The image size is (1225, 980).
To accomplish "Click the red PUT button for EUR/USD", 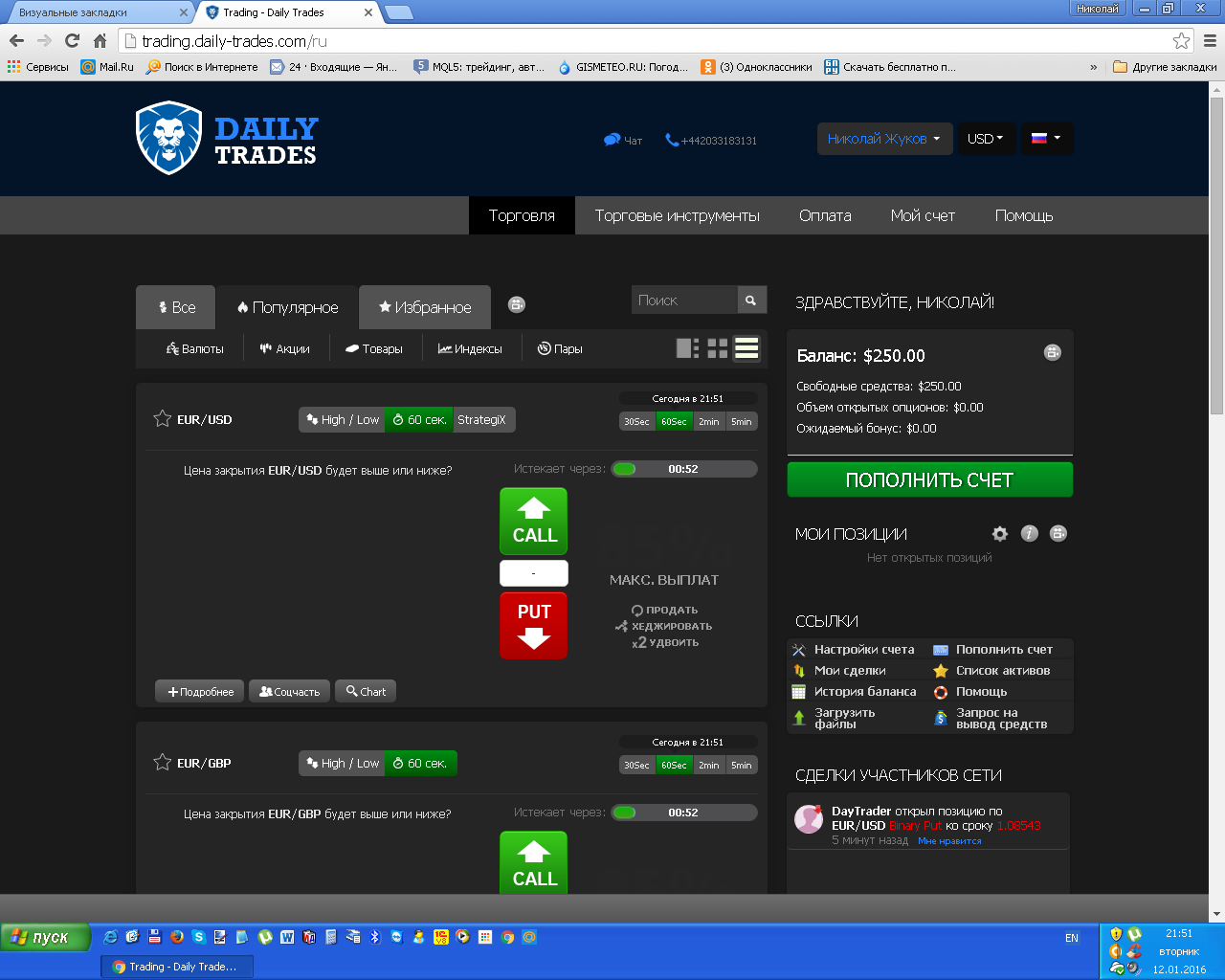I will tap(533, 625).
